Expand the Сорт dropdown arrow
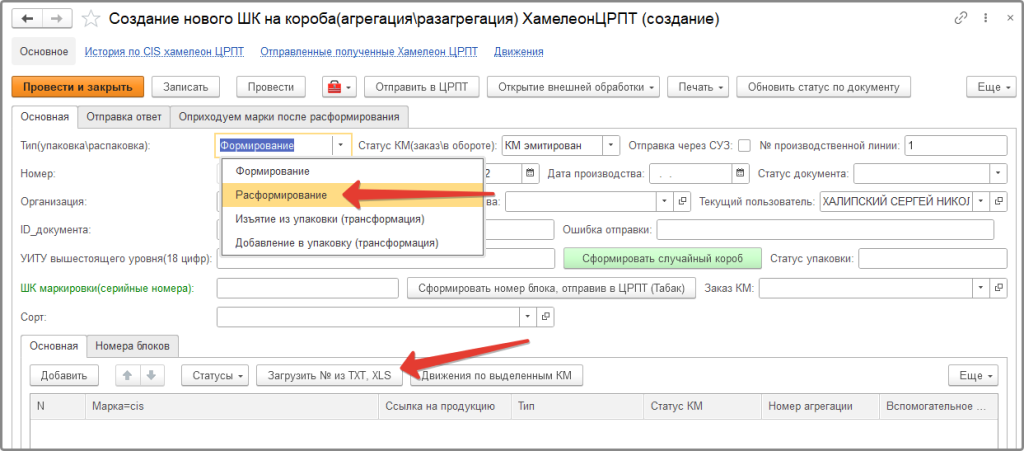This screenshot has height=451, width=1024. (528, 316)
